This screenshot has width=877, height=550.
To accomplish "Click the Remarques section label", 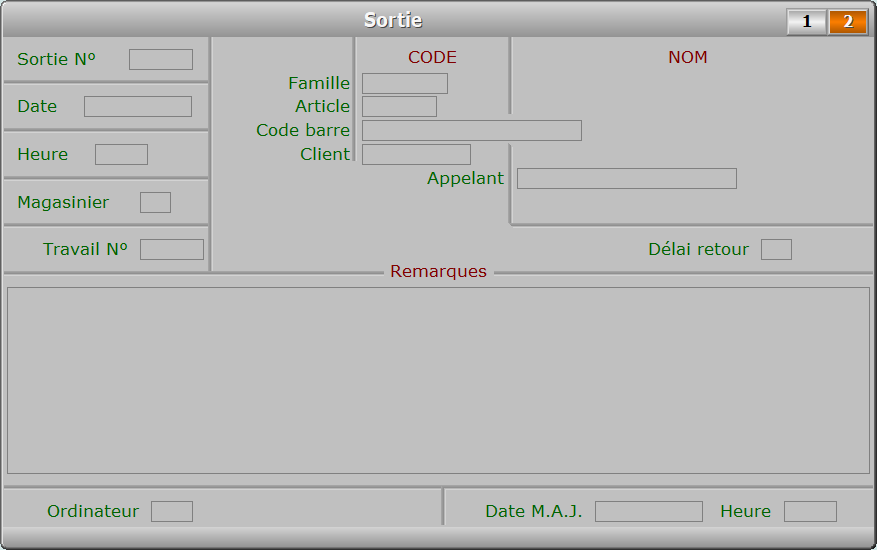I will [438, 271].
